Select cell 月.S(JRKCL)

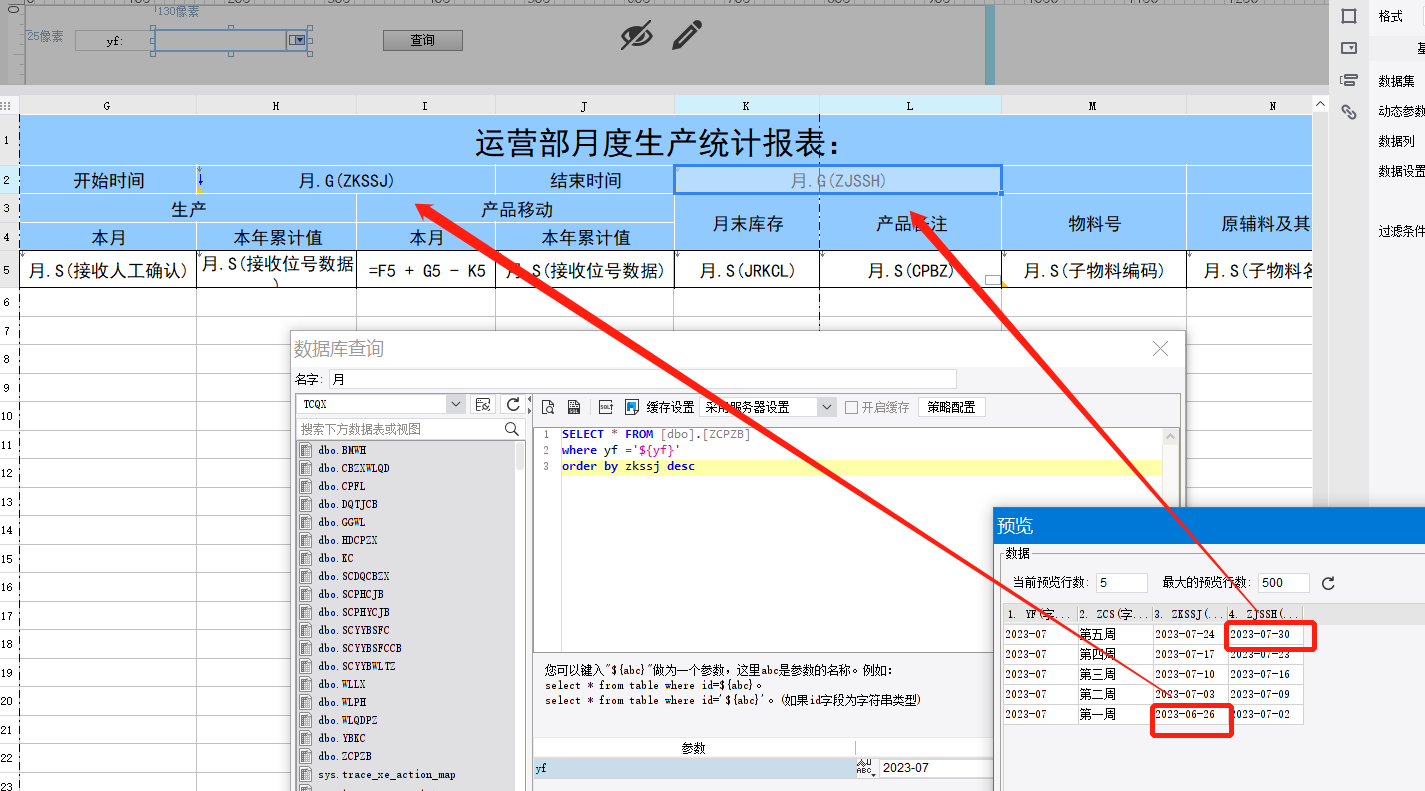coord(747,270)
